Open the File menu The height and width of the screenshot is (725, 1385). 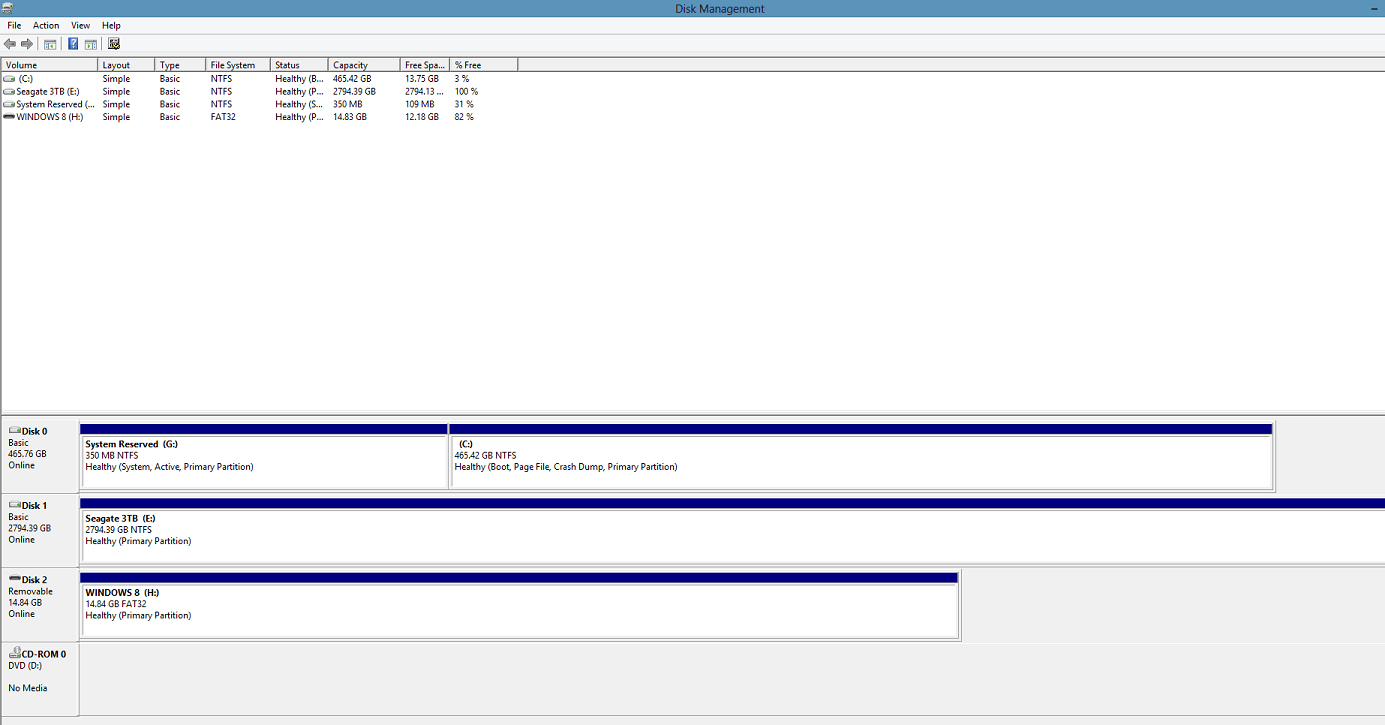(x=14, y=25)
